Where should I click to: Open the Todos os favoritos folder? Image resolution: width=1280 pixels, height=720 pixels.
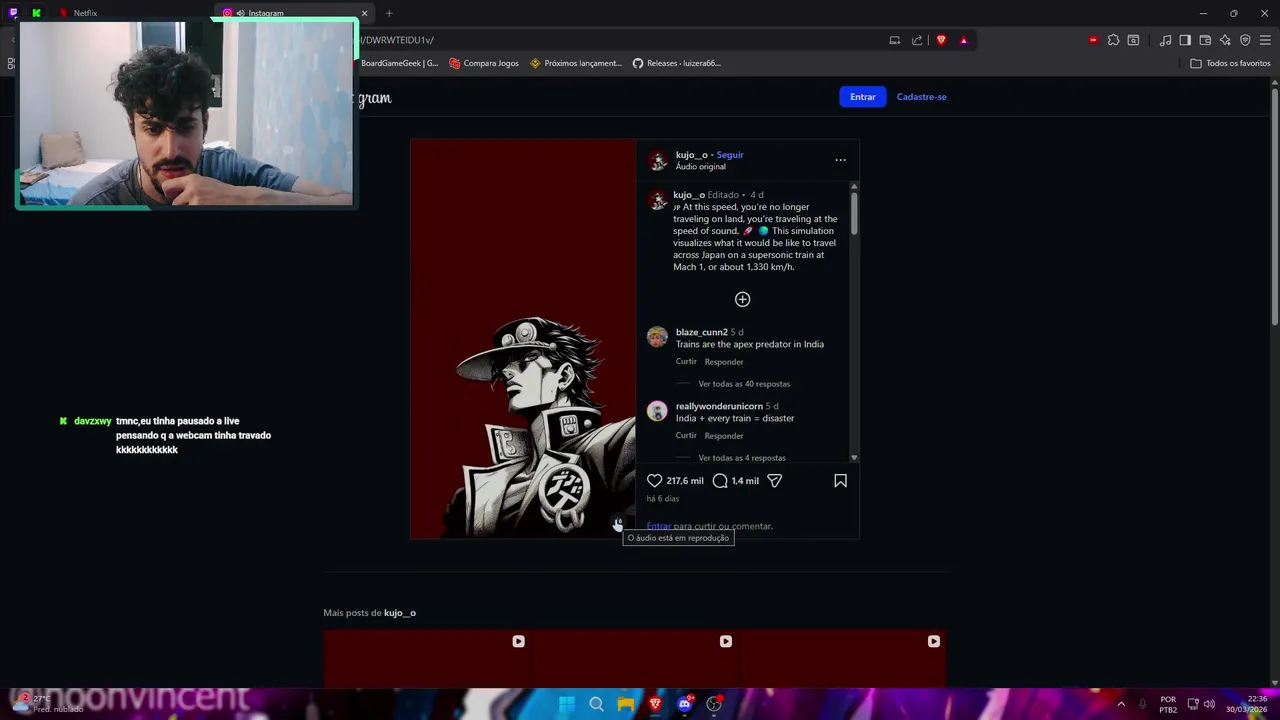point(1230,63)
